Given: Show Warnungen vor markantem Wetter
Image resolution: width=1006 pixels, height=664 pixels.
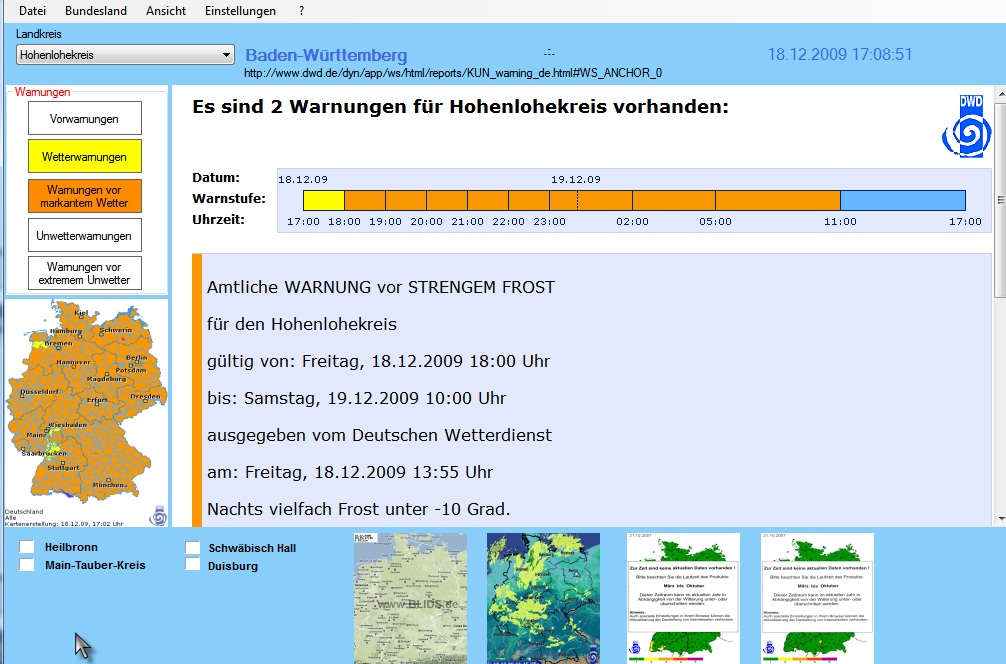Looking at the screenshot, I should [x=85, y=196].
